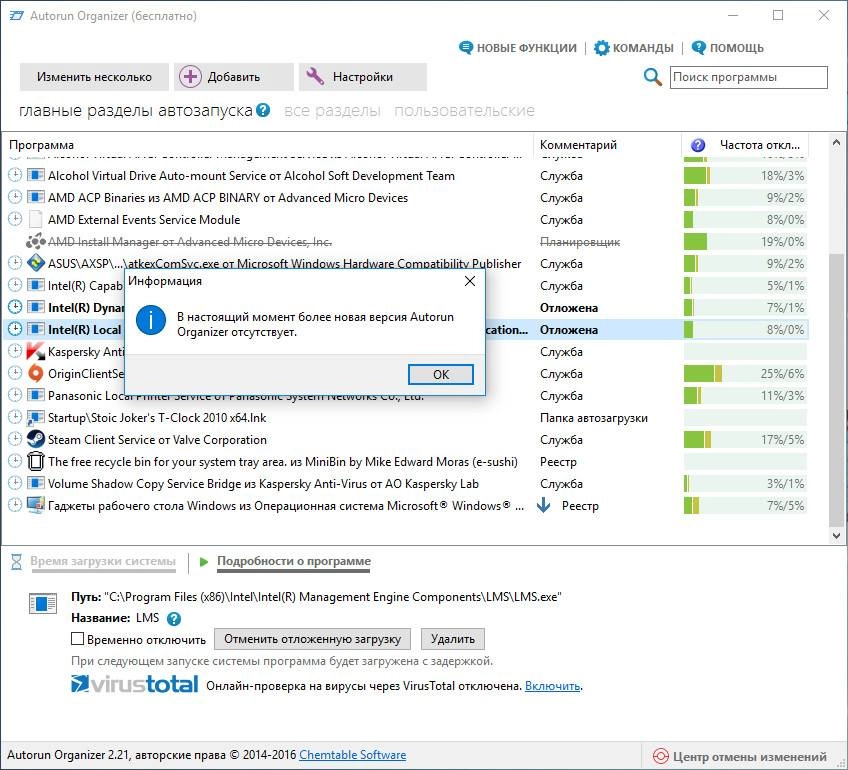The width and height of the screenshot is (848, 770).
Task: Click Гаджеты рабочего стола monitor icon
Action: [x=36, y=505]
